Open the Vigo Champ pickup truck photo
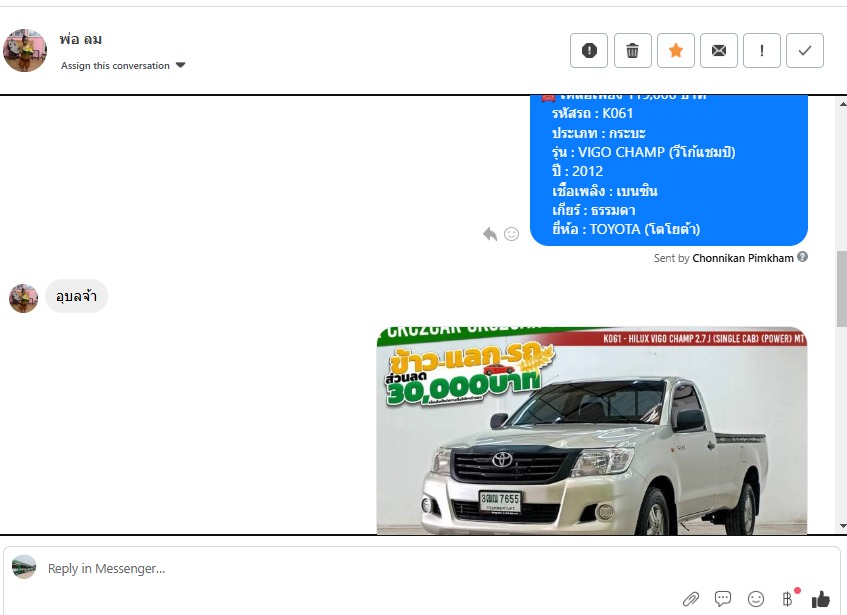Screen dimensions: 847x615 pyautogui.click(x=591, y=430)
